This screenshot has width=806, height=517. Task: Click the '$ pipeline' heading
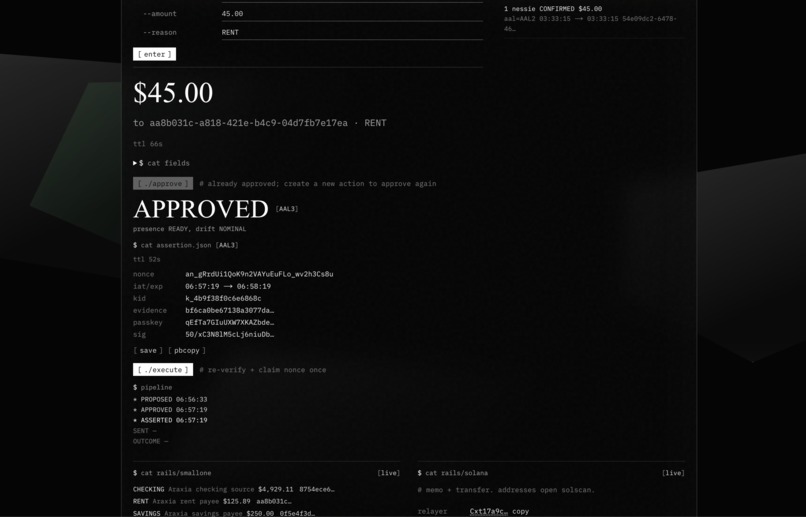click(x=153, y=387)
